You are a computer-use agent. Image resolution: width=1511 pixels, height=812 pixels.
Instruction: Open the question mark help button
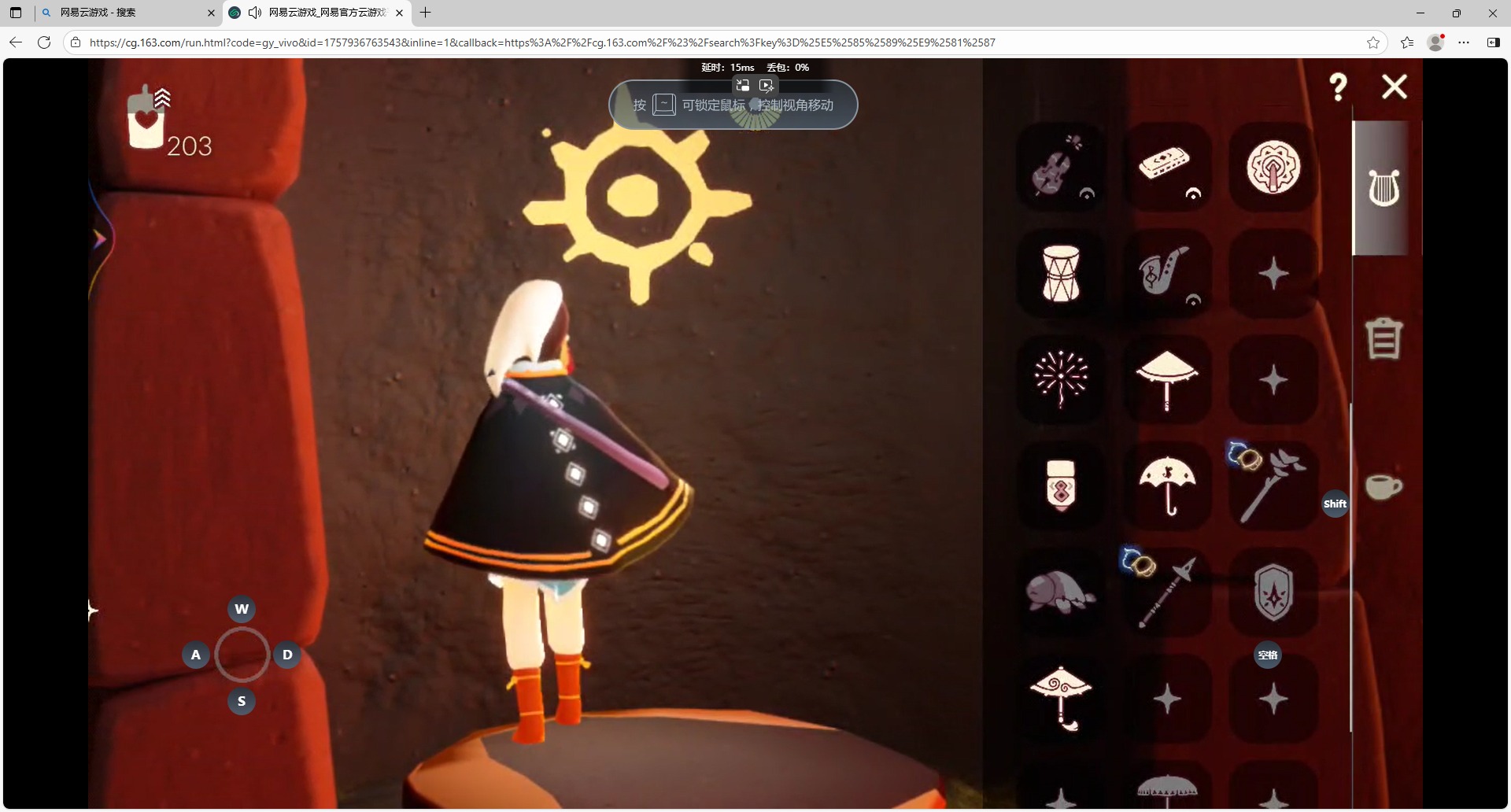1338,87
